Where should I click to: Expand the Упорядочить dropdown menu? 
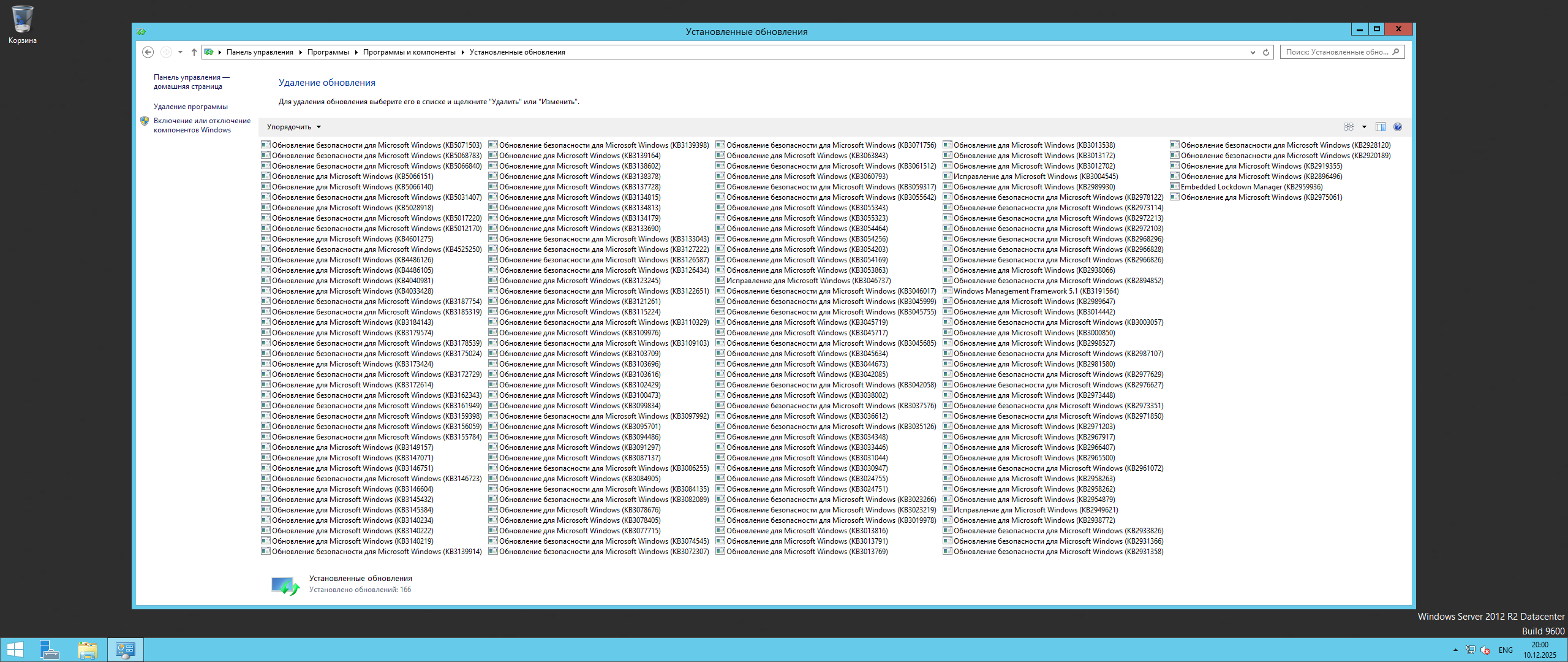293,127
